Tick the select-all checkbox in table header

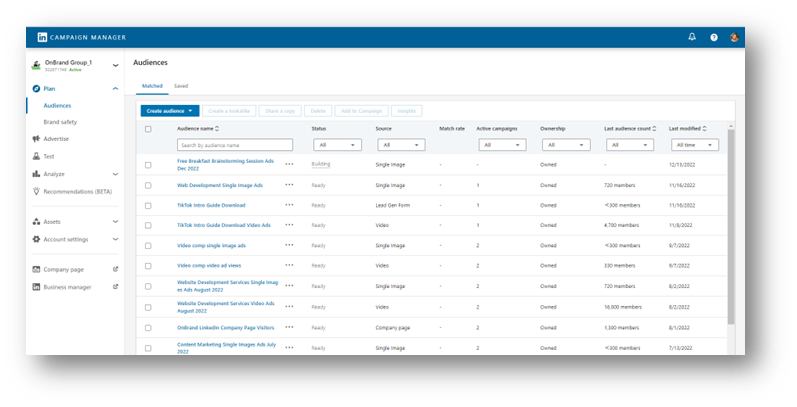(148, 129)
